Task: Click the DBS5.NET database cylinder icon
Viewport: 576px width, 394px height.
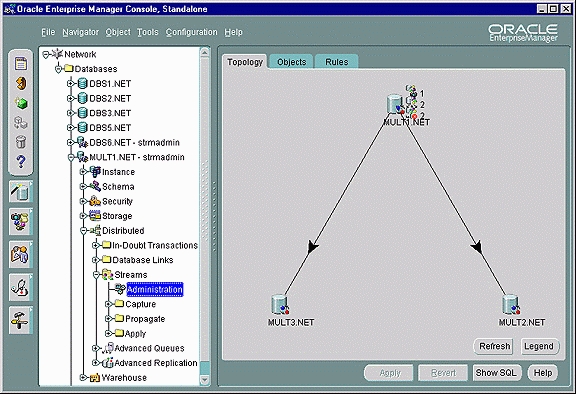Action: point(83,128)
